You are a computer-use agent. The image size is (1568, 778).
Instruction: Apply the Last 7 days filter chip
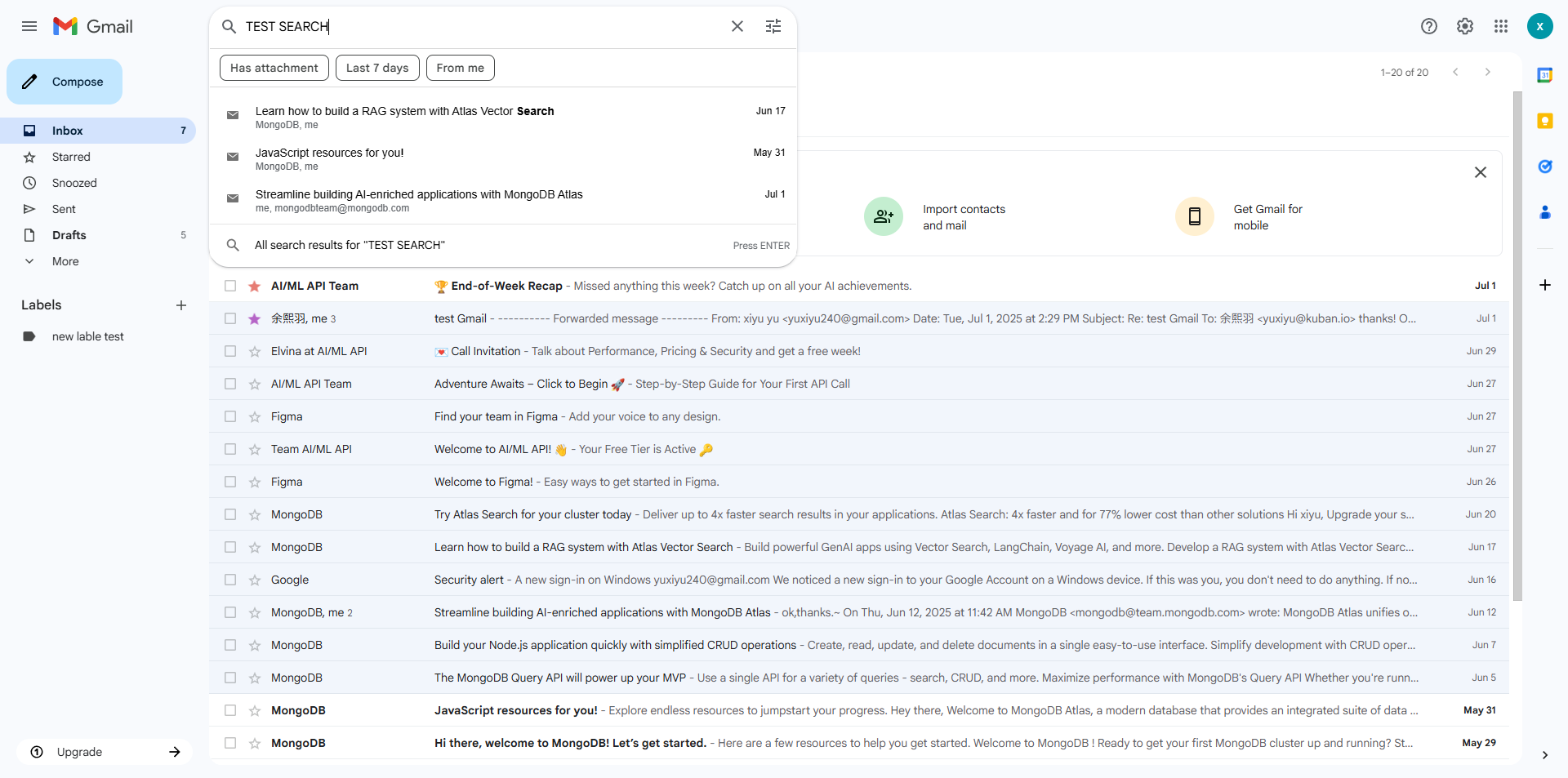[377, 68]
